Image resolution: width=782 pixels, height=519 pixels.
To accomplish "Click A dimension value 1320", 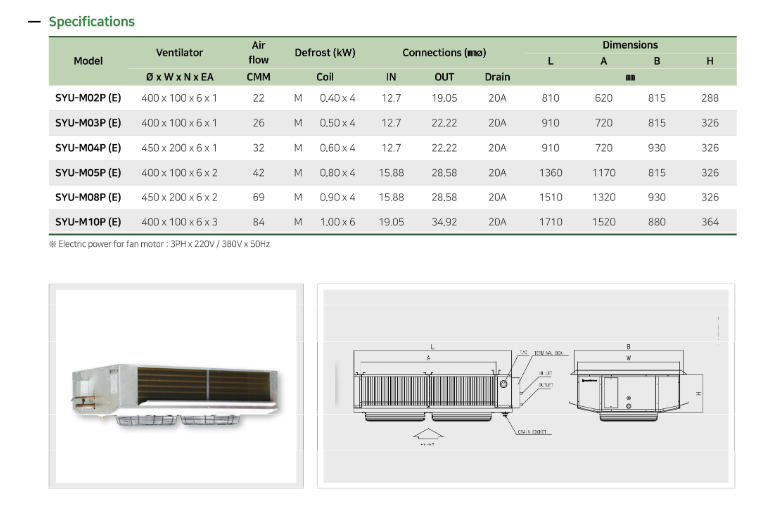I will [603, 197].
